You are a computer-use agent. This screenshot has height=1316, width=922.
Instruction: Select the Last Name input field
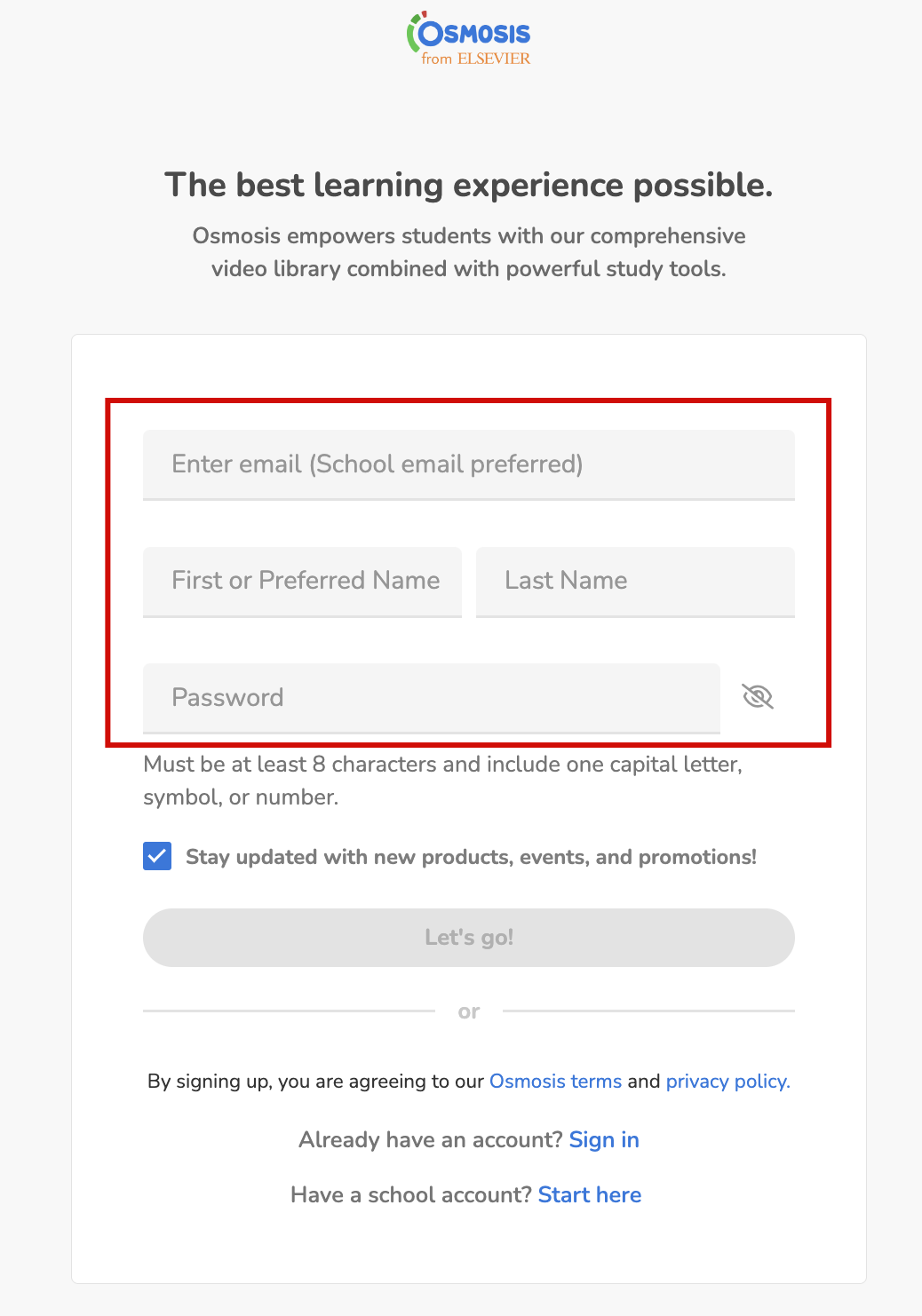pyautogui.click(x=635, y=581)
